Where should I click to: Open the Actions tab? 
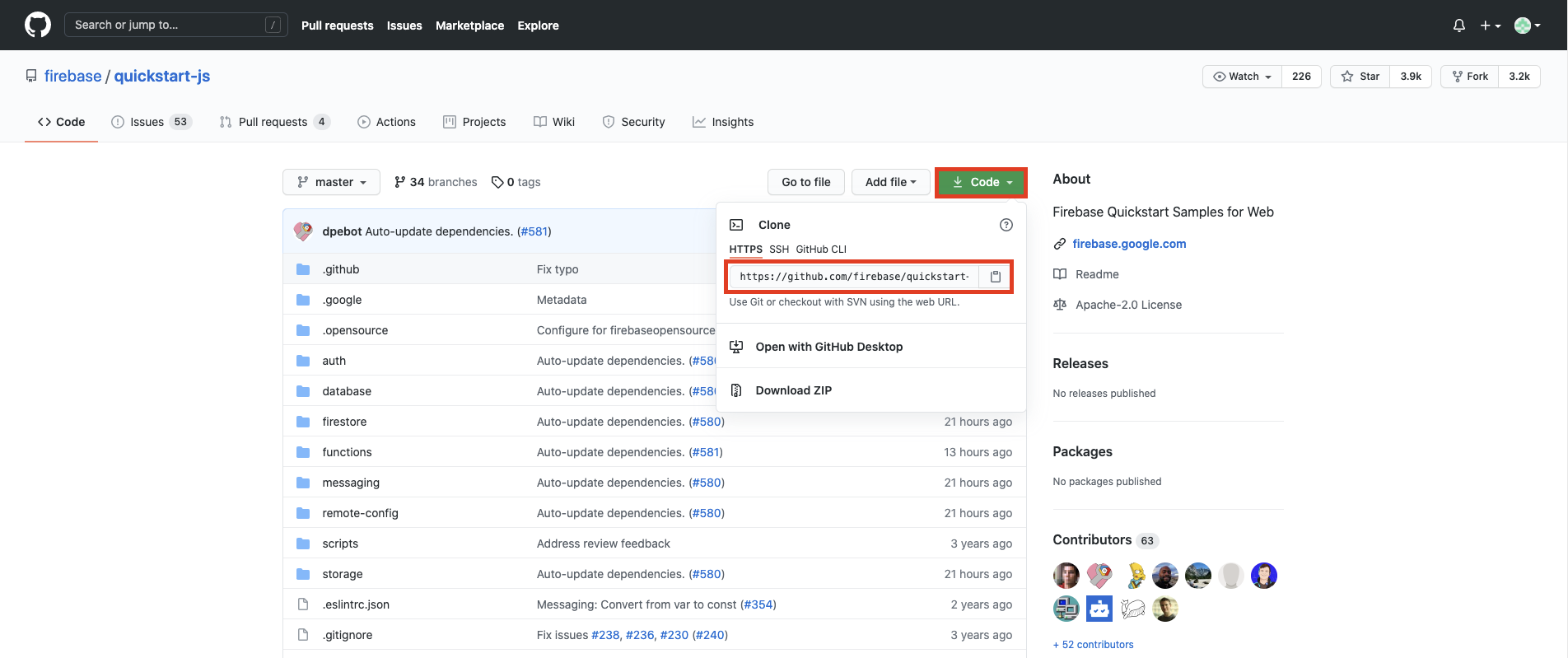(386, 122)
